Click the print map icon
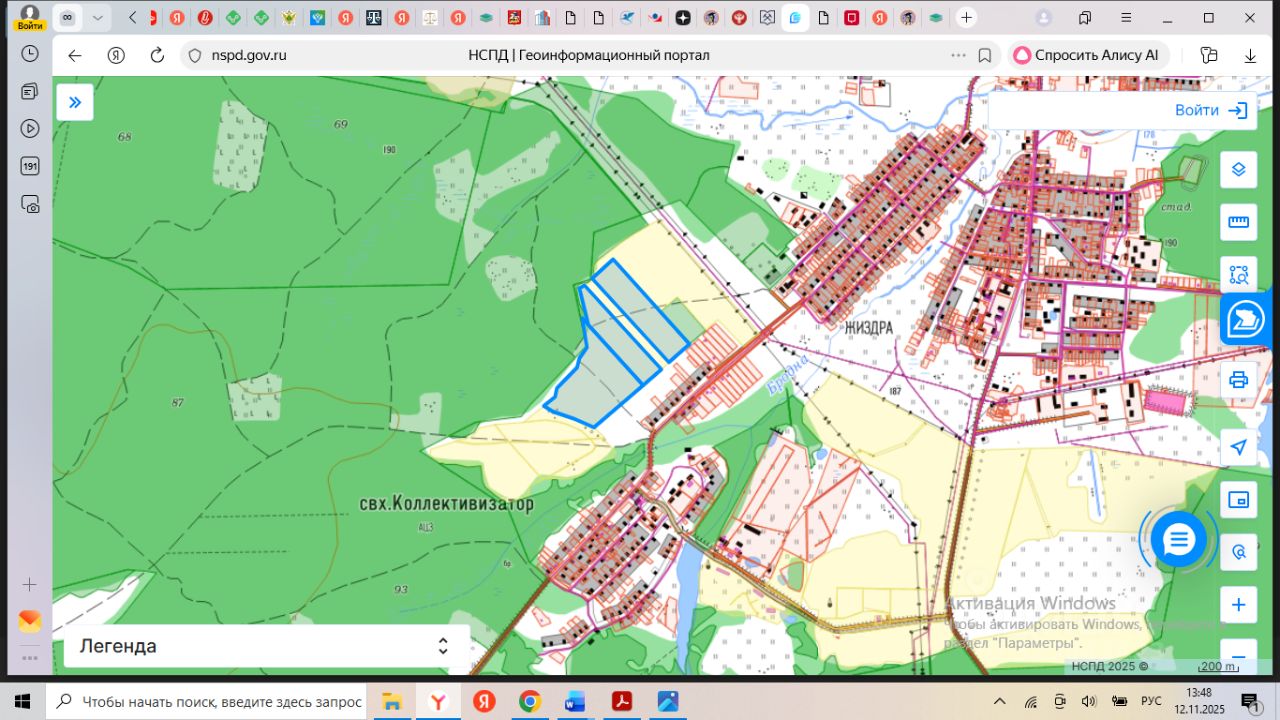The width and height of the screenshot is (1280, 720). pyautogui.click(x=1238, y=380)
